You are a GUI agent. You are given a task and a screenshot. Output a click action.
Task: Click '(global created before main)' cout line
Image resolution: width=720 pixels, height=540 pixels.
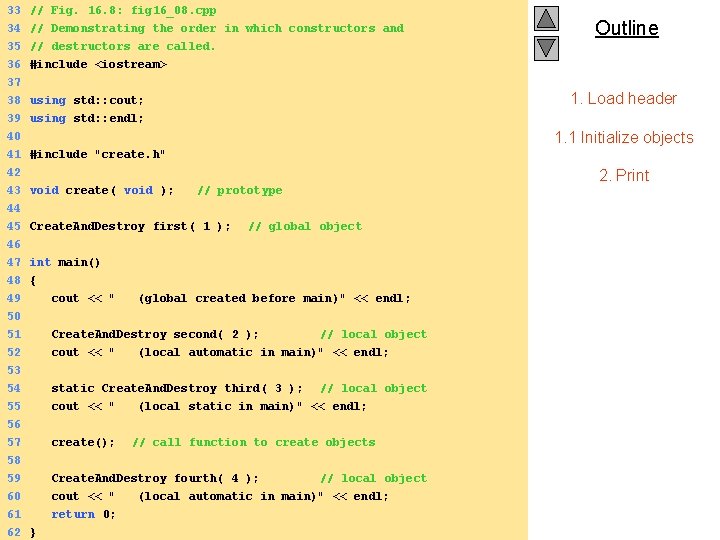coord(231,298)
